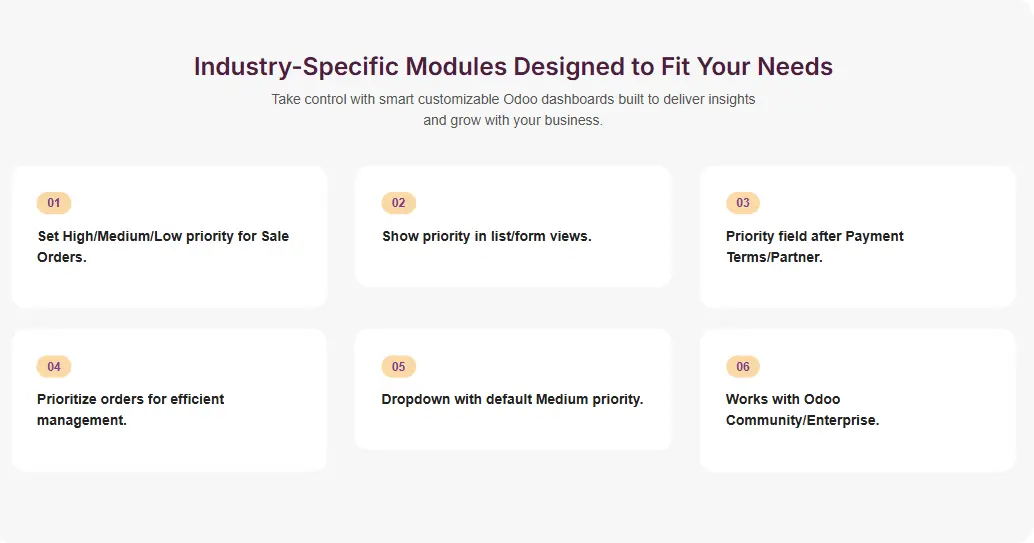This screenshot has height=543, width=1034.
Task: Click the 02 number badge
Action: [398, 203]
